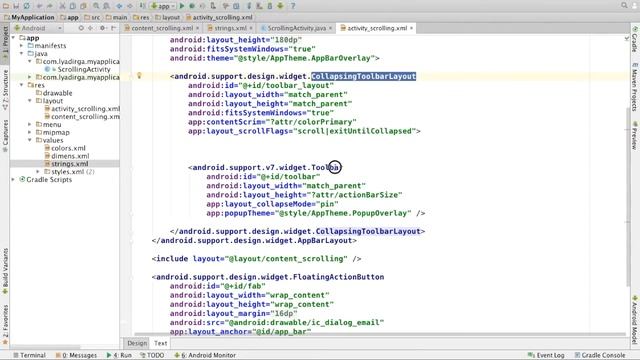
Task: Expand the Gradle Scripts node
Action: pyautogui.click(x=13, y=179)
